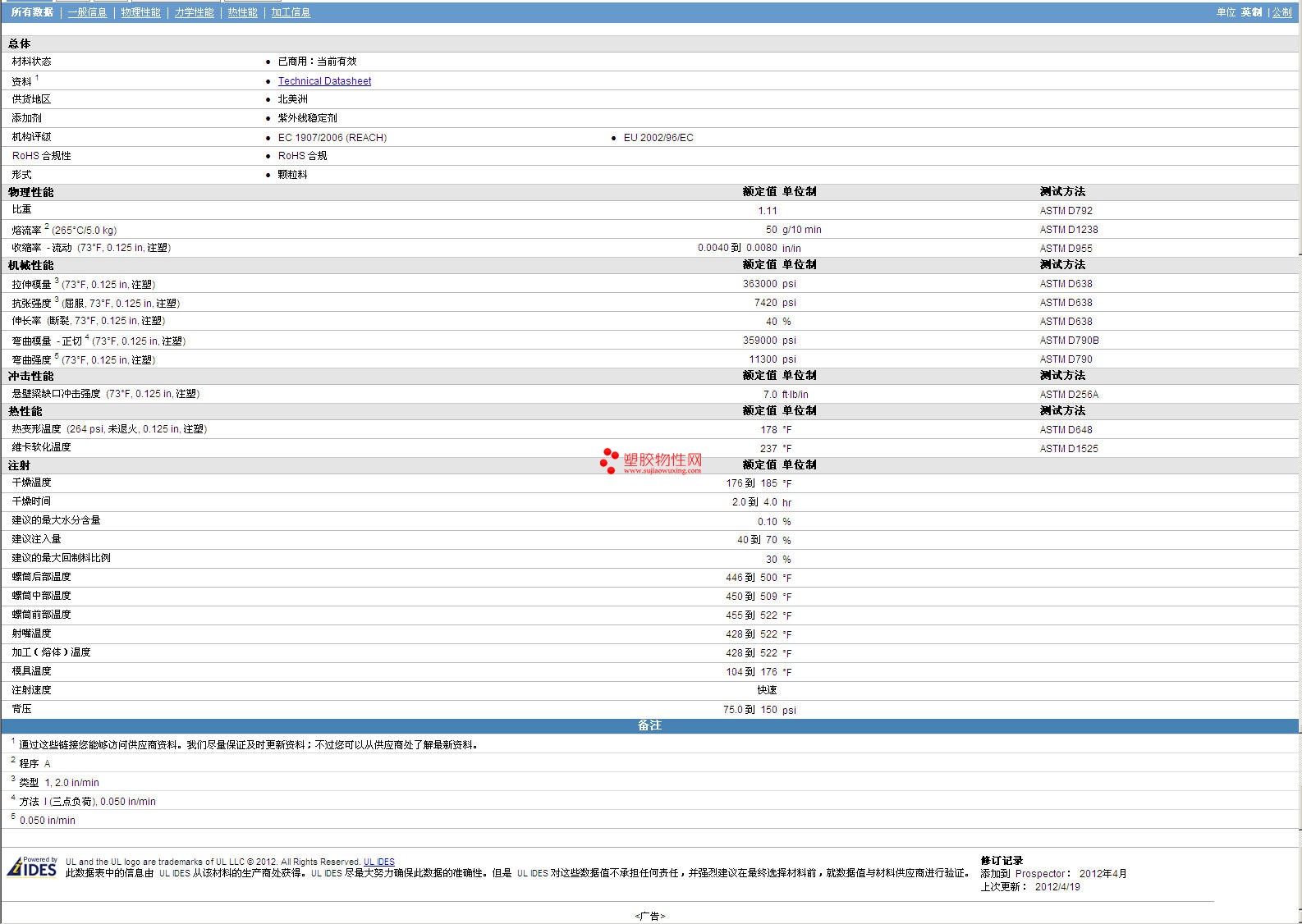Open the Technical Datasheet link

point(324,81)
